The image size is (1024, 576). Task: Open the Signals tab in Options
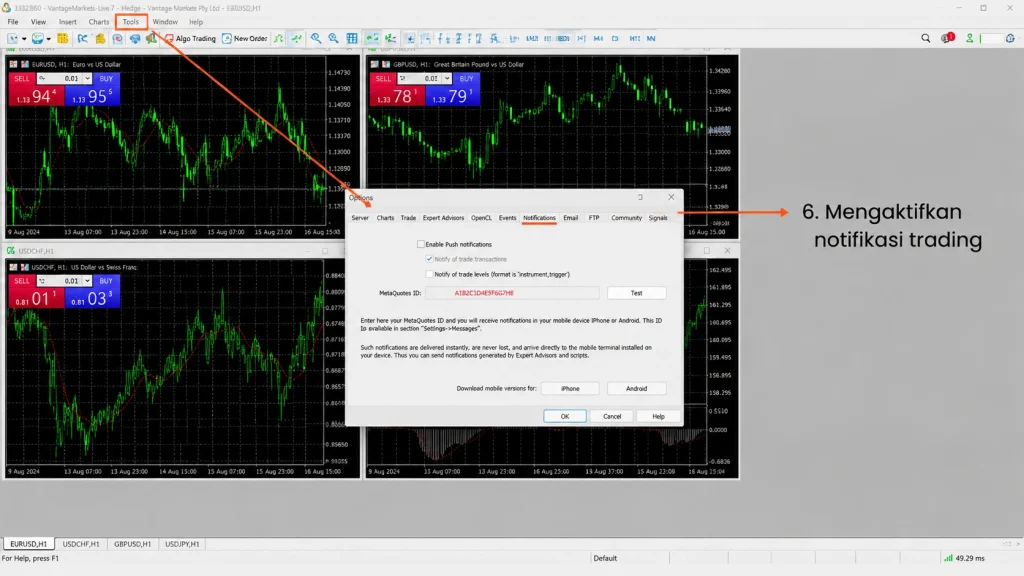coord(658,218)
